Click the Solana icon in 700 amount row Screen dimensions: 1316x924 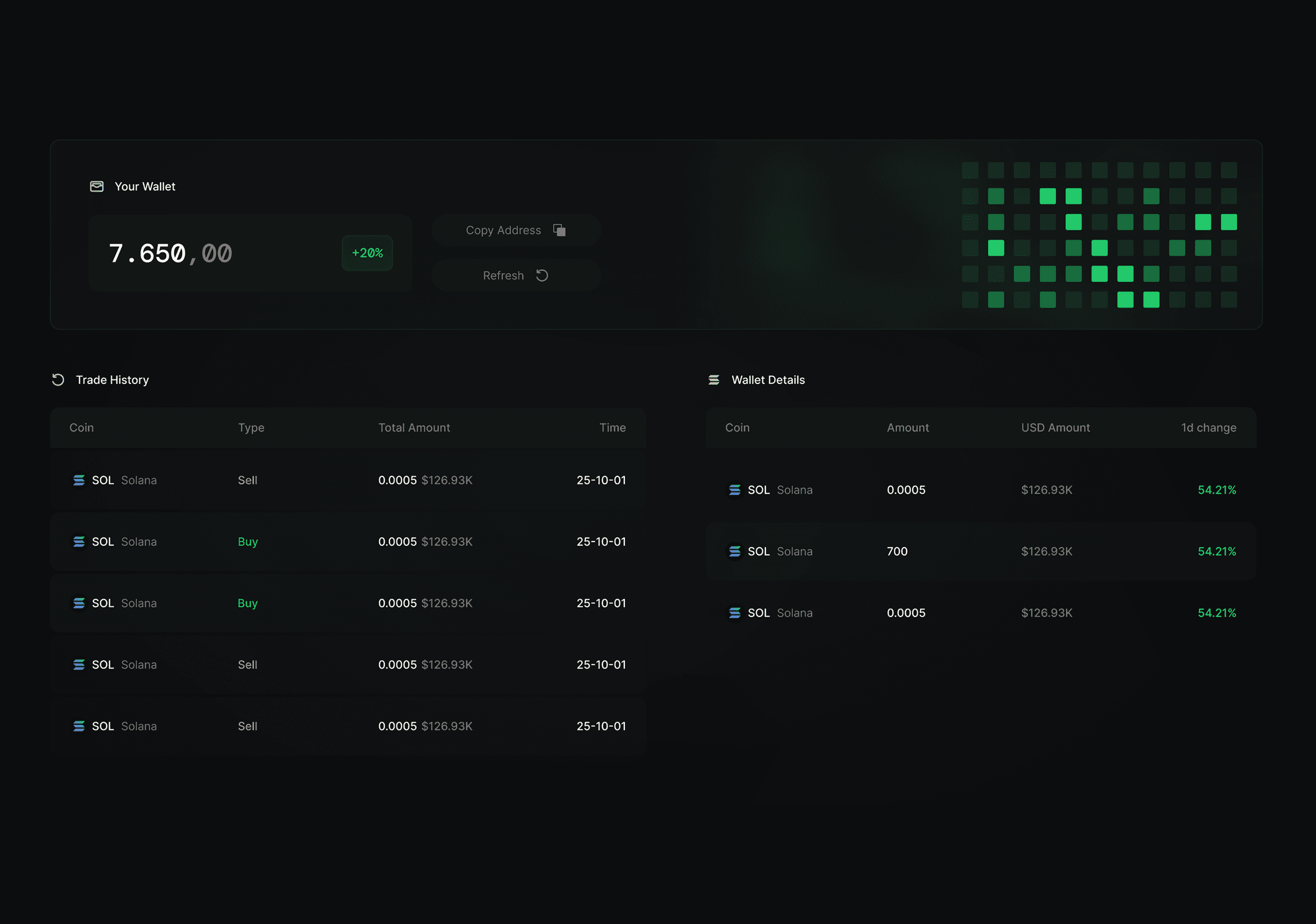click(735, 551)
